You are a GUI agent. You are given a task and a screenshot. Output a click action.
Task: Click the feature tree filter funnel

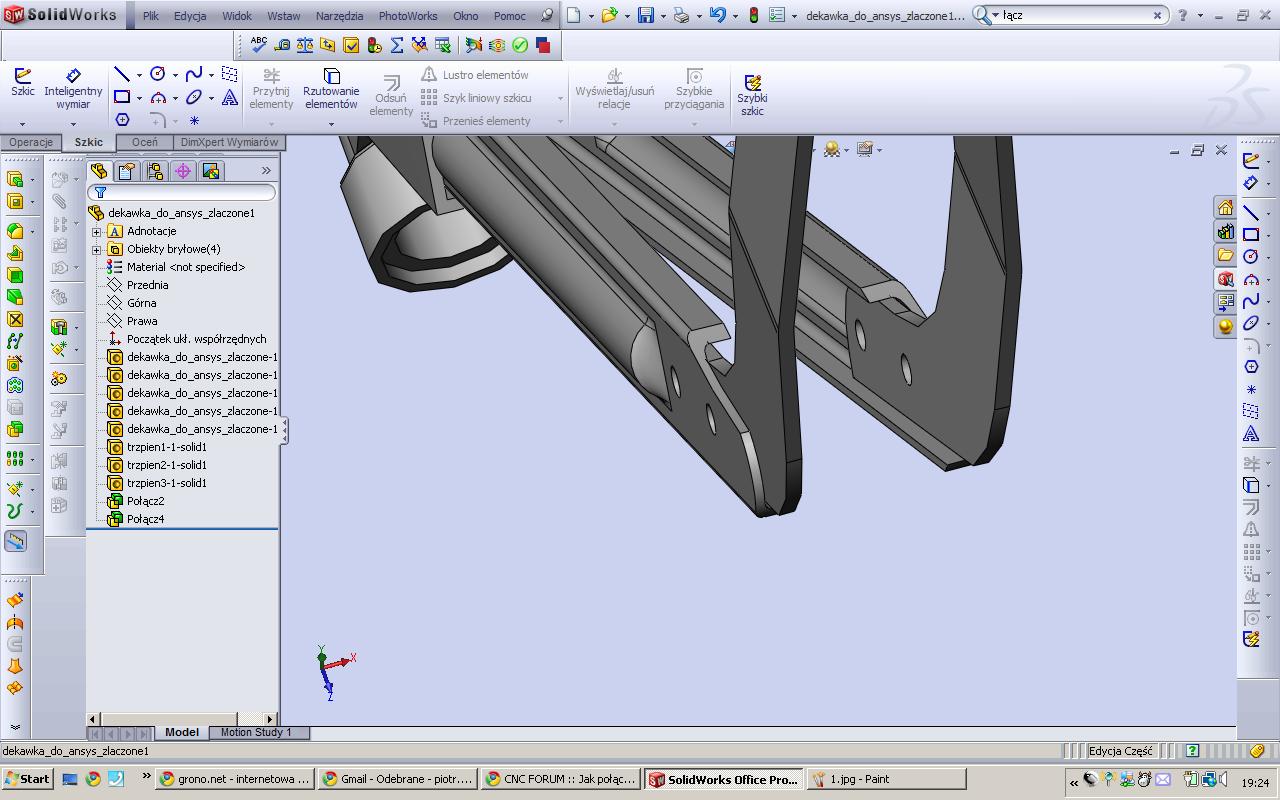click(100, 192)
